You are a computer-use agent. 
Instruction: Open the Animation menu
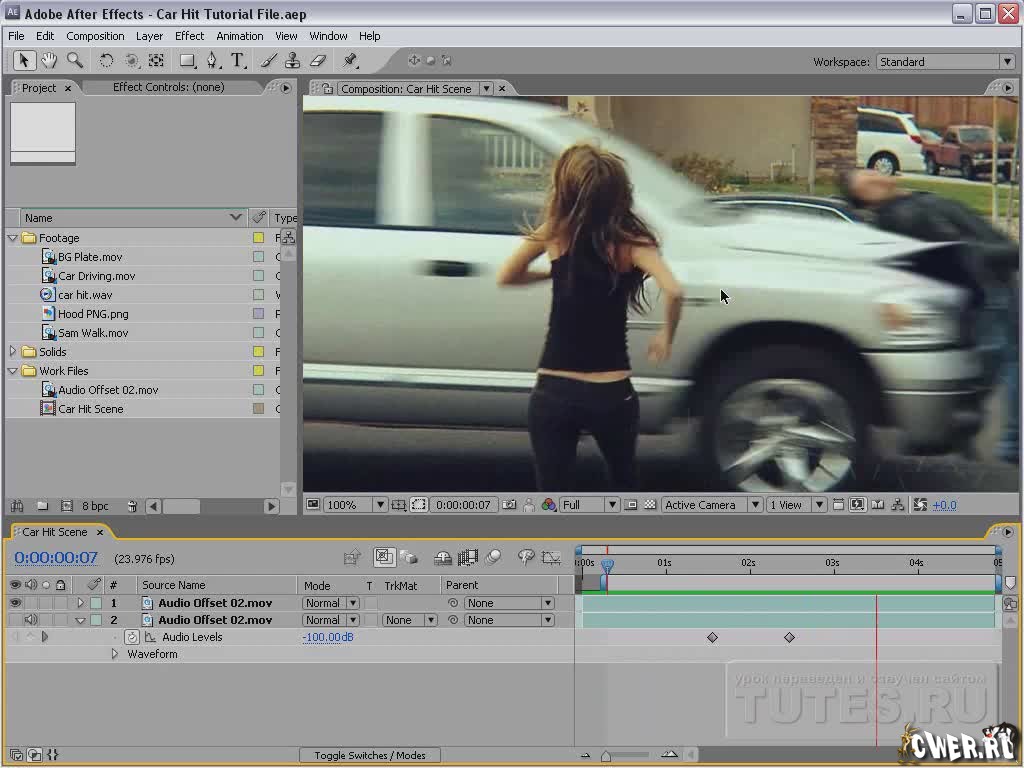(x=239, y=36)
